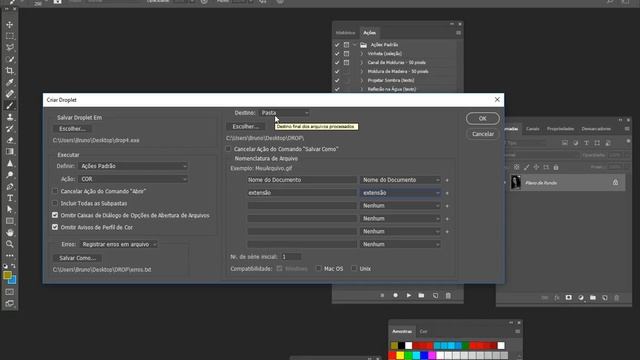The height and width of the screenshot is (360, 640).
Task: Click the Plano de Fundo layer thumbnail
Action: 516,182
